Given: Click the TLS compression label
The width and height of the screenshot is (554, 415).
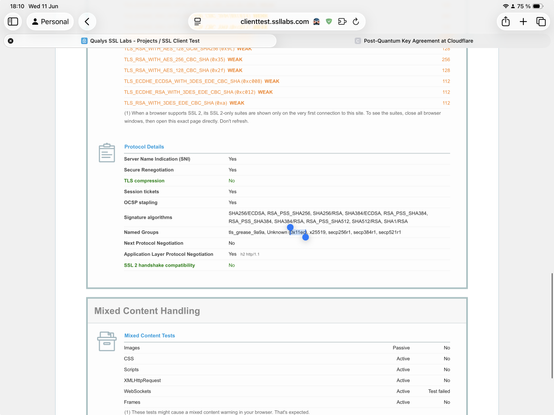Looking at the screenshot, I should [x=144, y=181].
